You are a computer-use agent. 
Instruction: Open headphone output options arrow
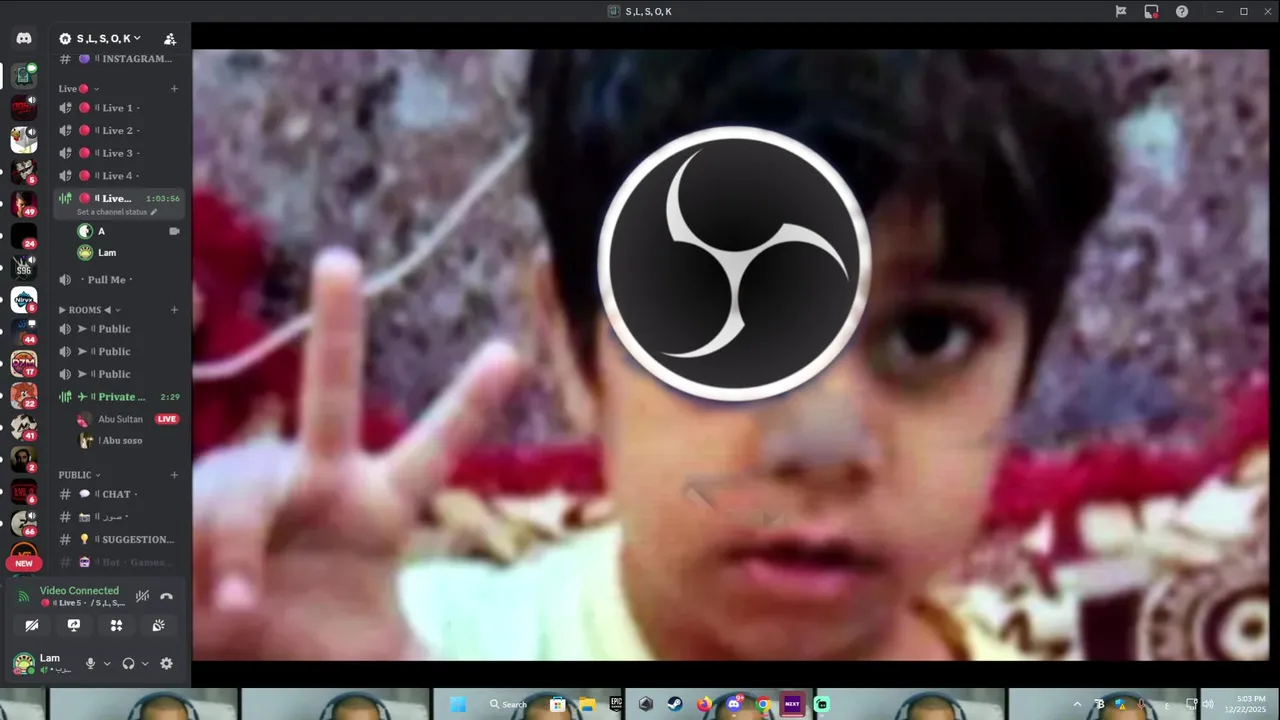pos(145,663)
